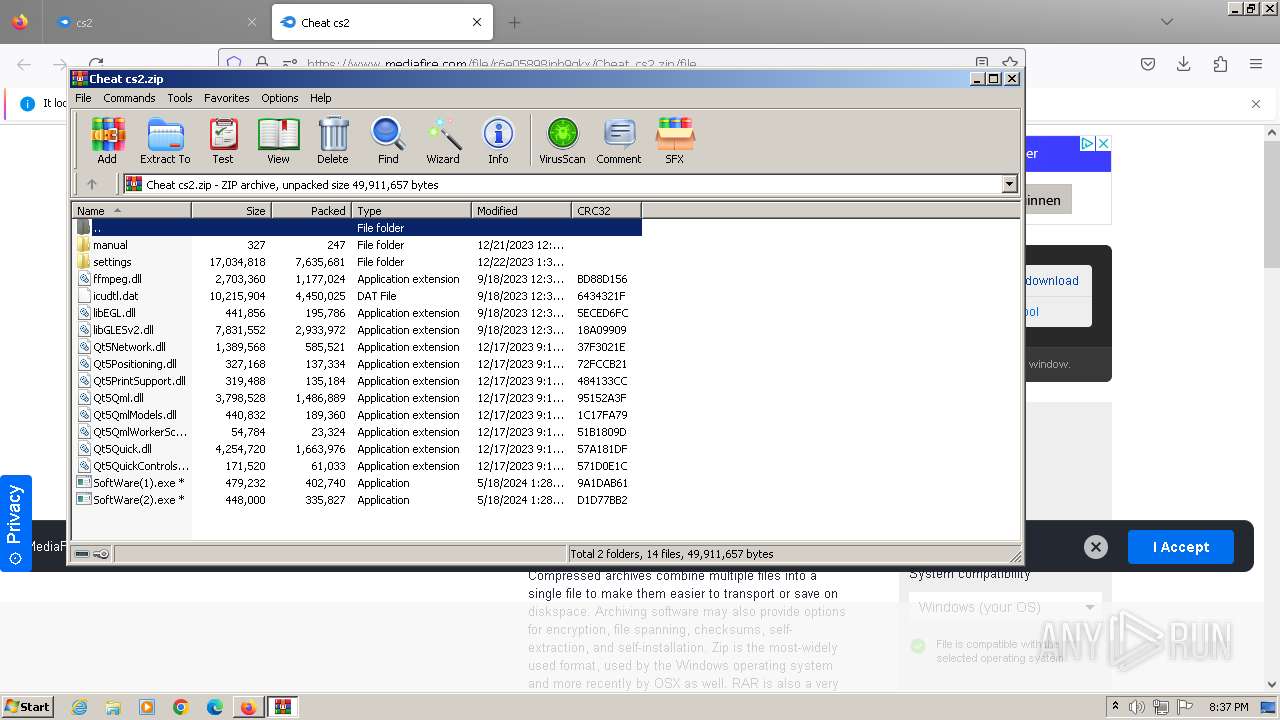1280x720 pixels.
Task: Open the Comment tool
Action: pyautogui.click(x=619, y=141)
